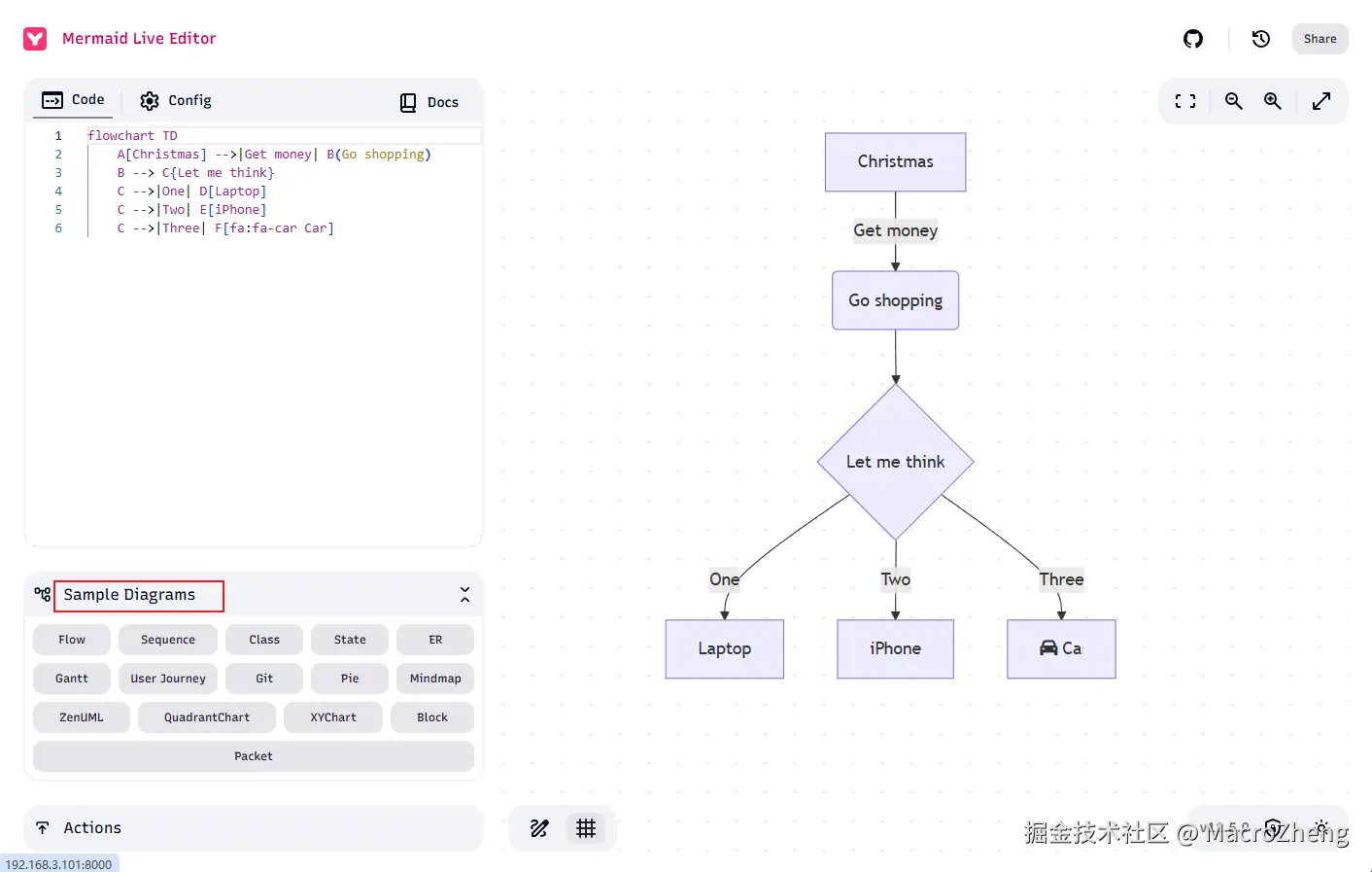Image resolution: width=1372 pixels, height=872 pixels.
Task: Zoom out of the diagram
Action: click(1234, 101)
